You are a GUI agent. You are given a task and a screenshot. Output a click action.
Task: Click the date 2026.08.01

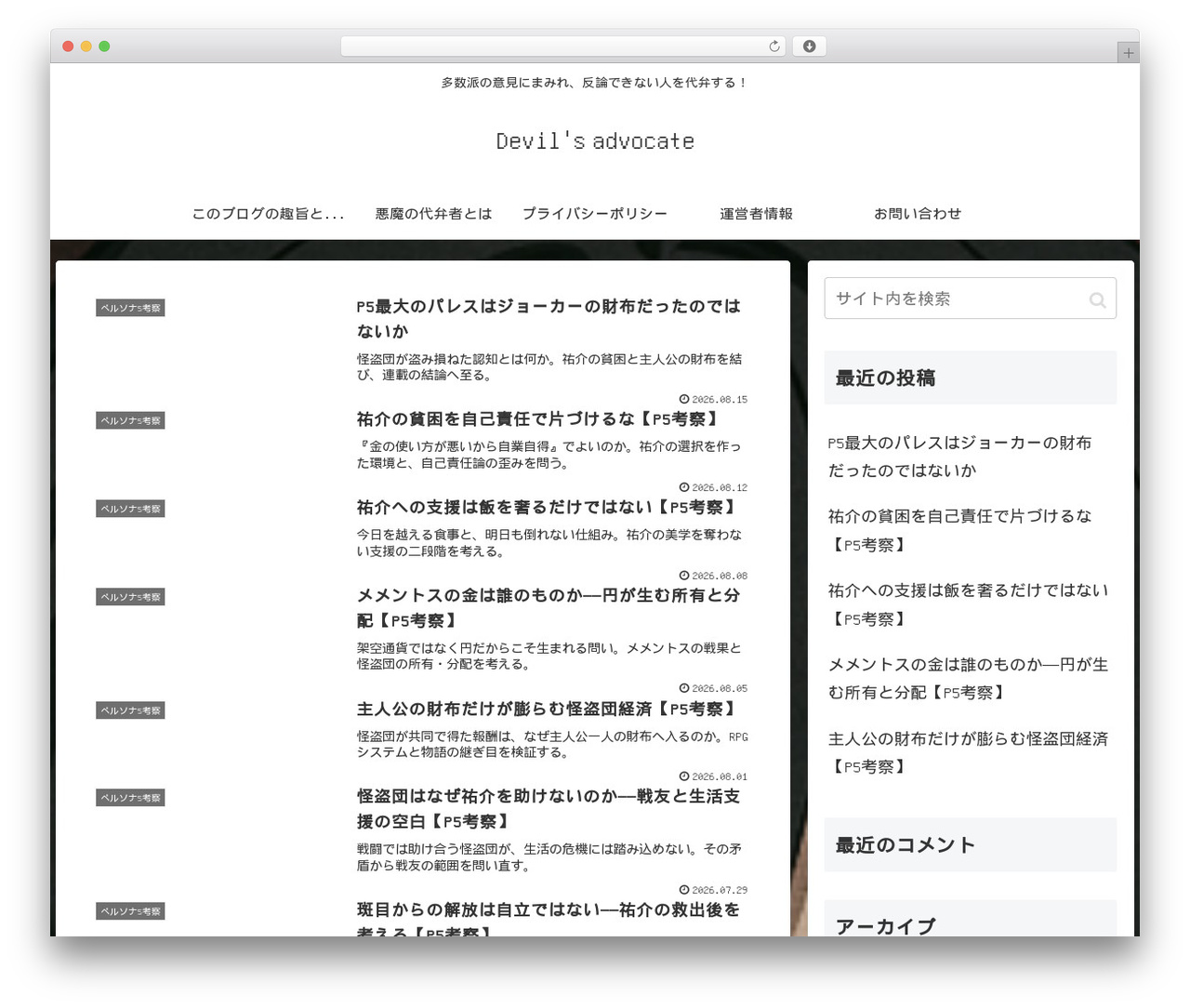(x=713, y=777)
